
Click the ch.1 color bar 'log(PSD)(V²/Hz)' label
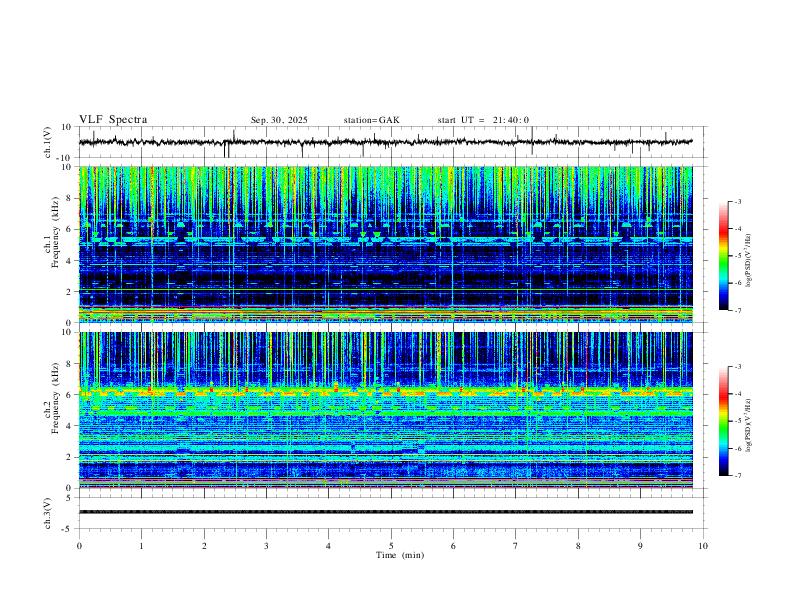[x=749, y=261]
